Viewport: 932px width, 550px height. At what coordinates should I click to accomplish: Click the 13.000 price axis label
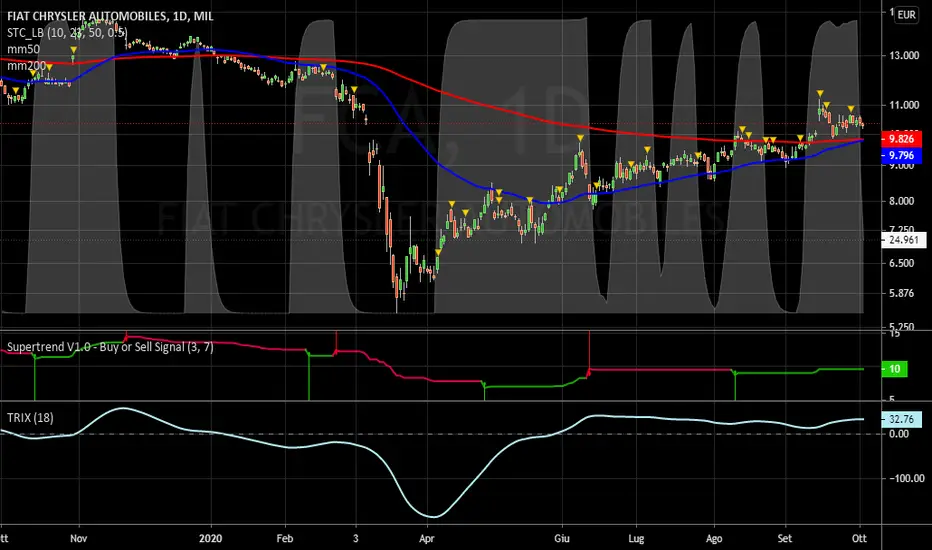tap(904, 55)
